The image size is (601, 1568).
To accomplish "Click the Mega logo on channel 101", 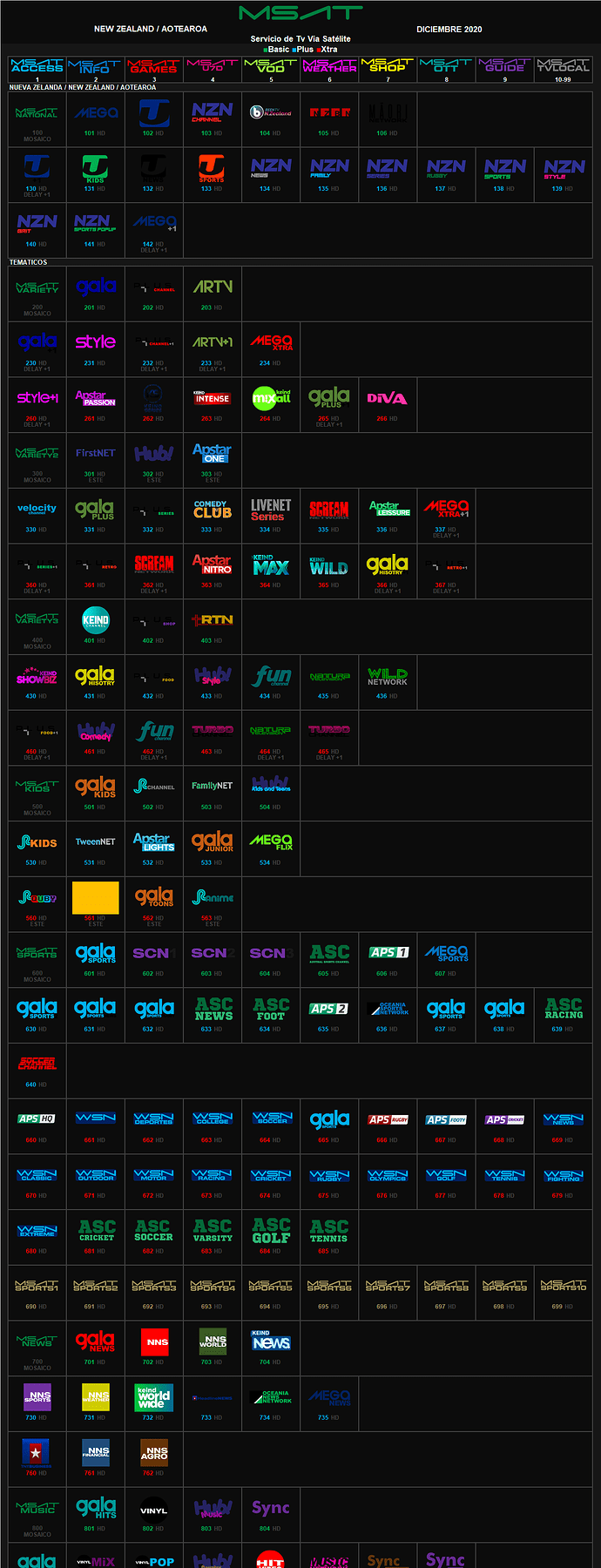I will 96,113.
